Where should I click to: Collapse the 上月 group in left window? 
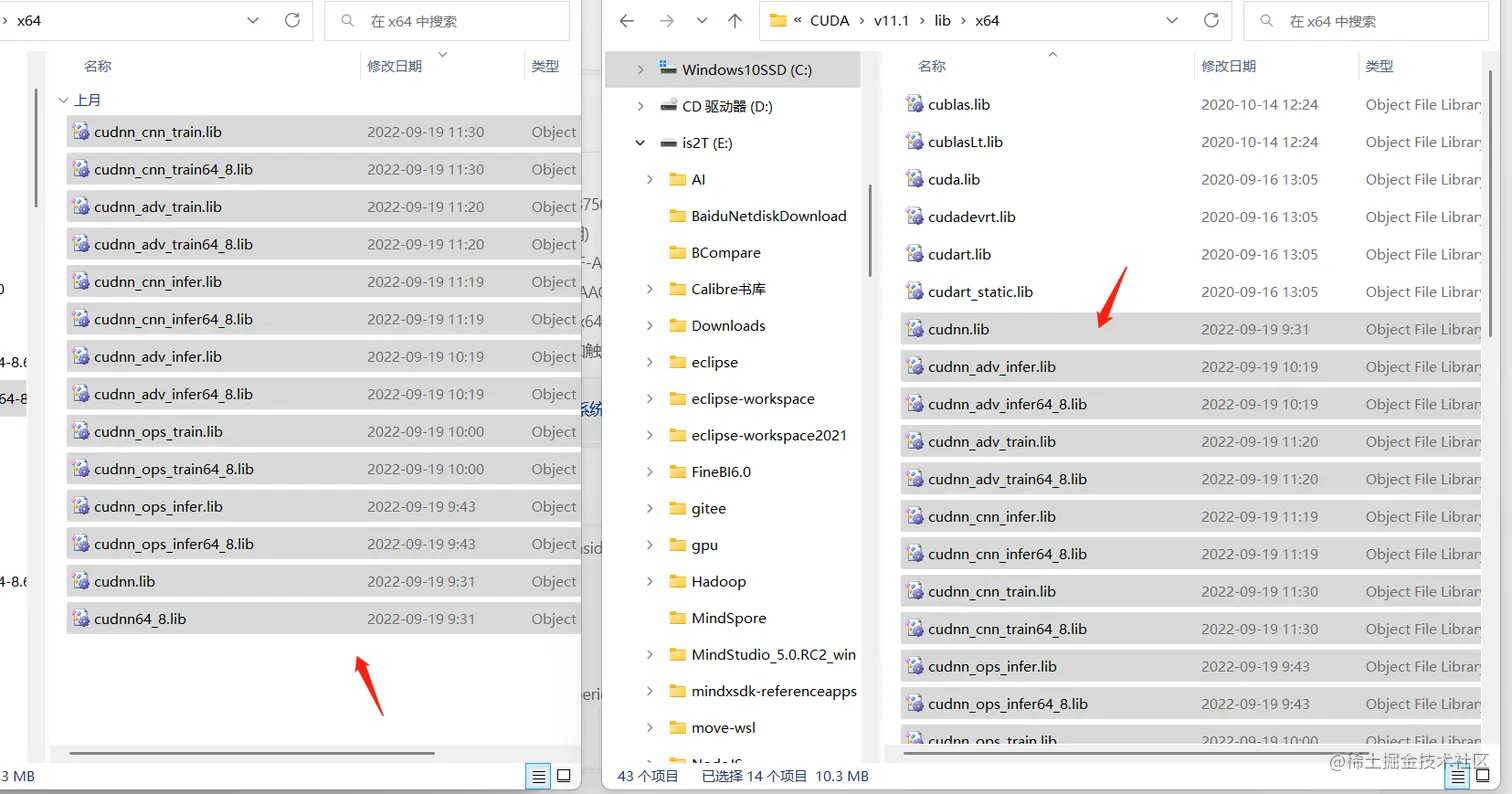(63, 100)
